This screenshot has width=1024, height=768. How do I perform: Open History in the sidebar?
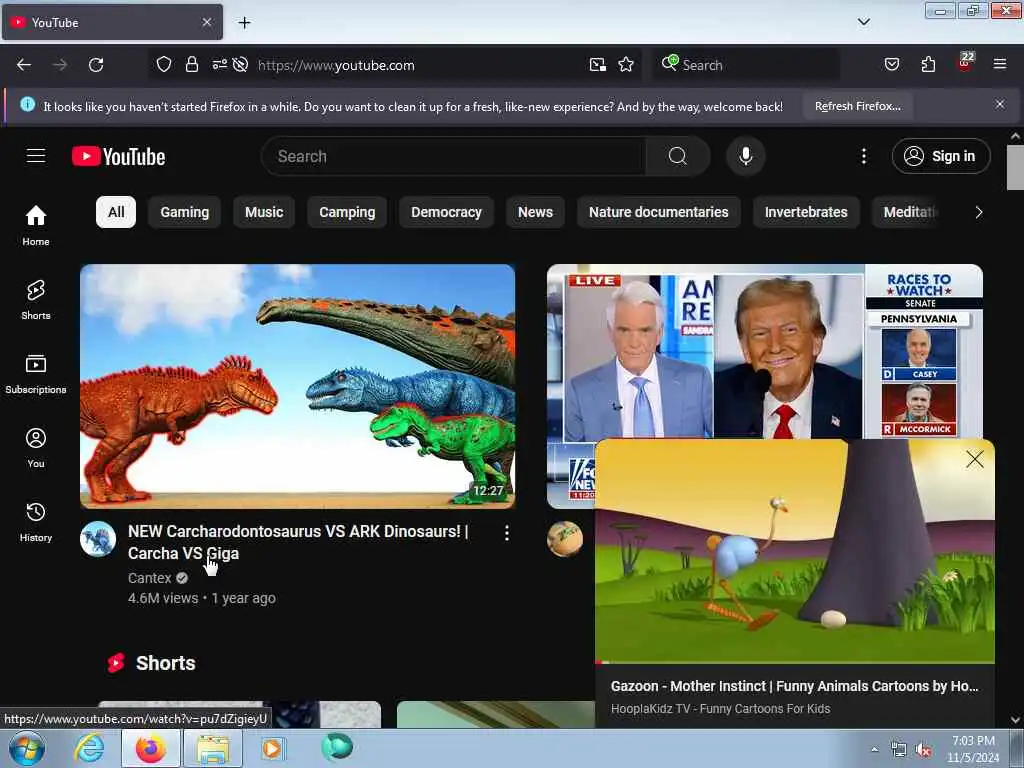36,522
